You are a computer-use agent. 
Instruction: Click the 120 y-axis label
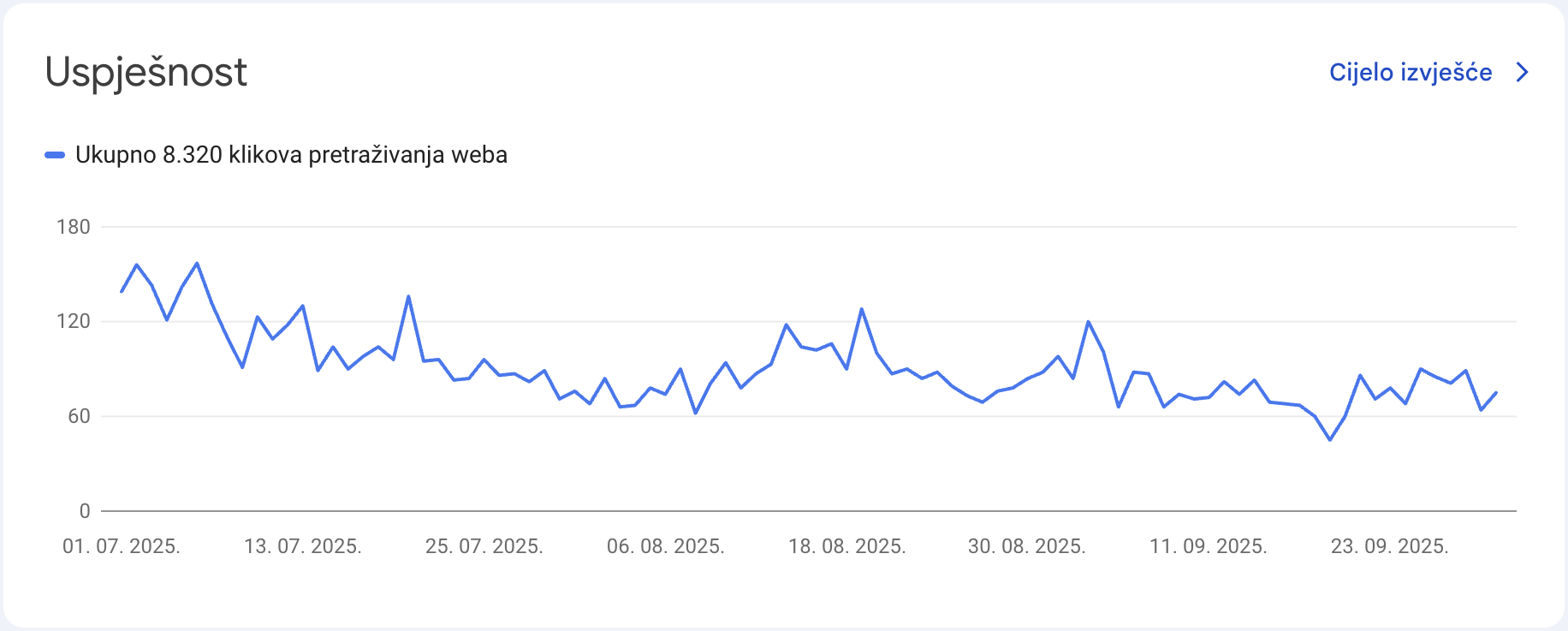74,321
